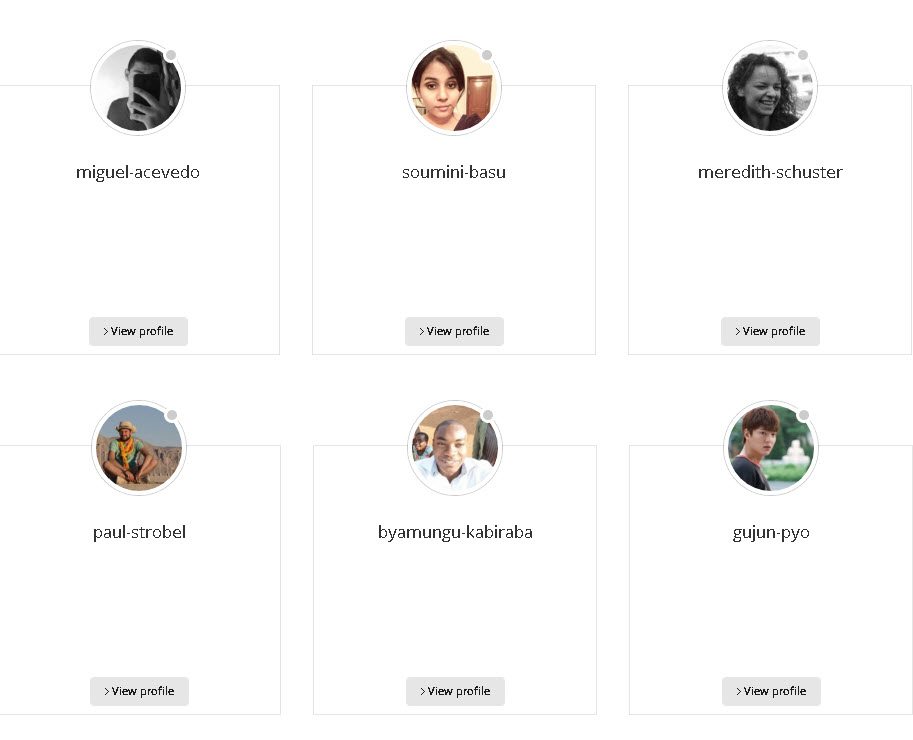Image resolution: width=913 pixels, height=740 pixels.
Task: Click the status dot on gujun-pyo's avatar
Action: [x=804, y=415]
